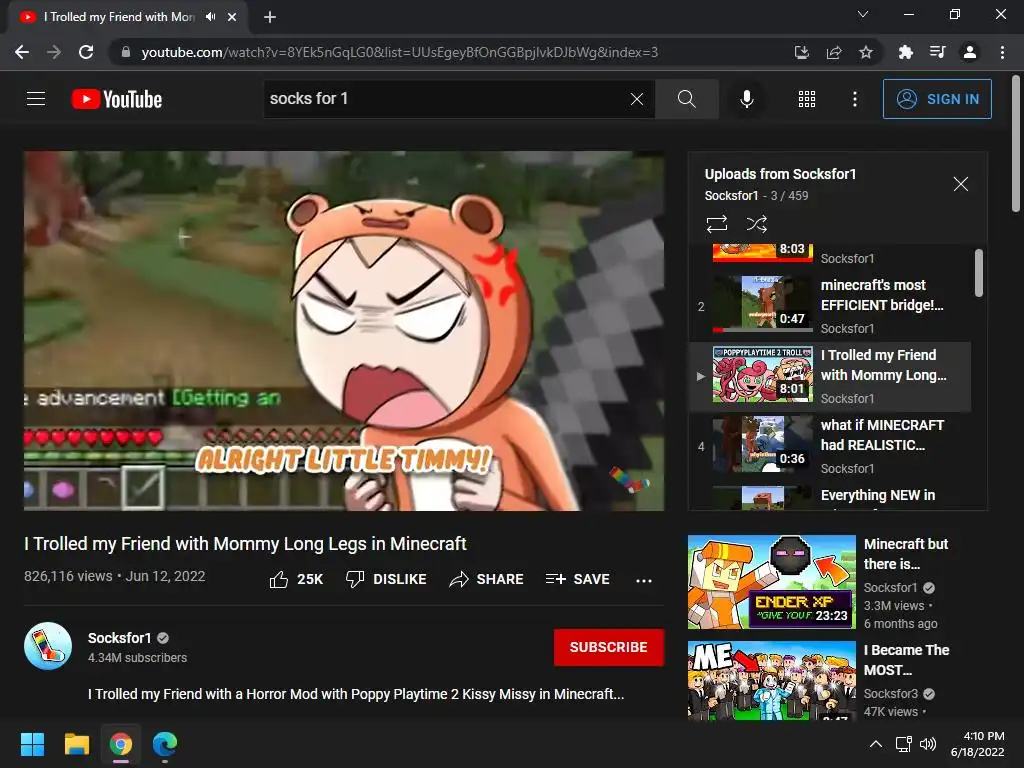This screenshot has width=1024, height=768.
Task: Open File Explorer from taskbar
Action: (x=76, y=744)
